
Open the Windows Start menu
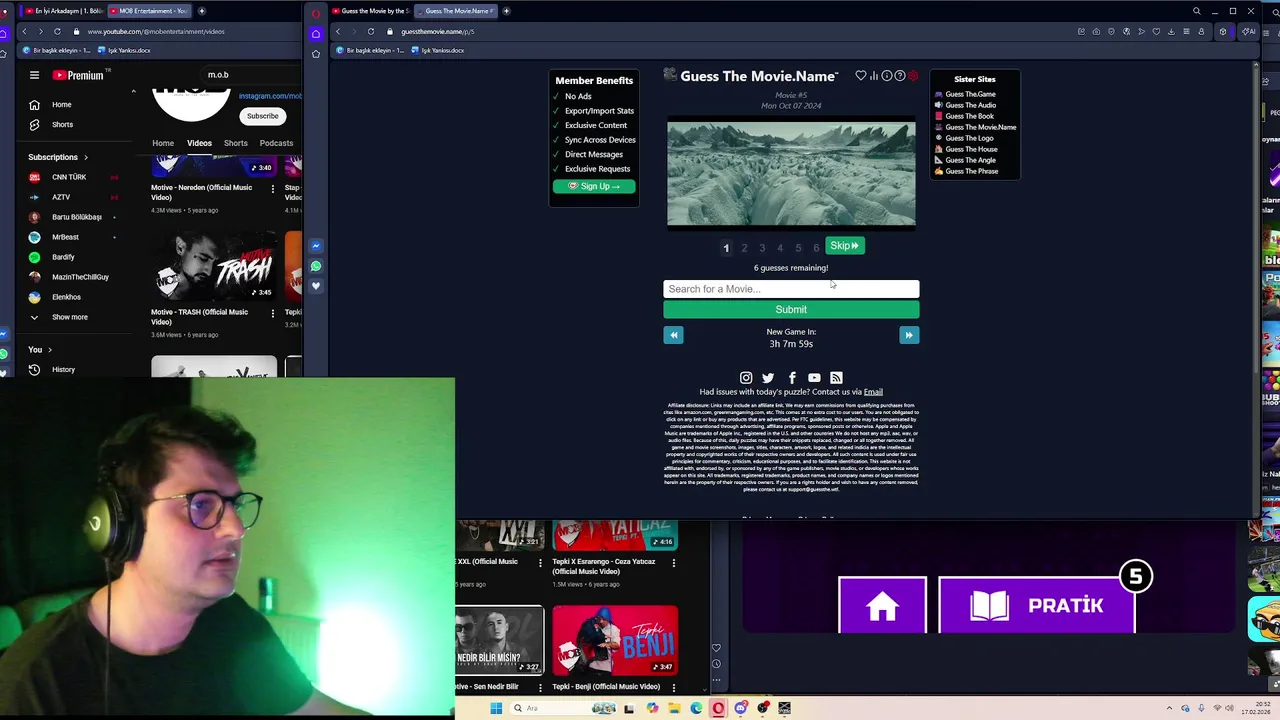pyautogui.click(x=496, y=708)
